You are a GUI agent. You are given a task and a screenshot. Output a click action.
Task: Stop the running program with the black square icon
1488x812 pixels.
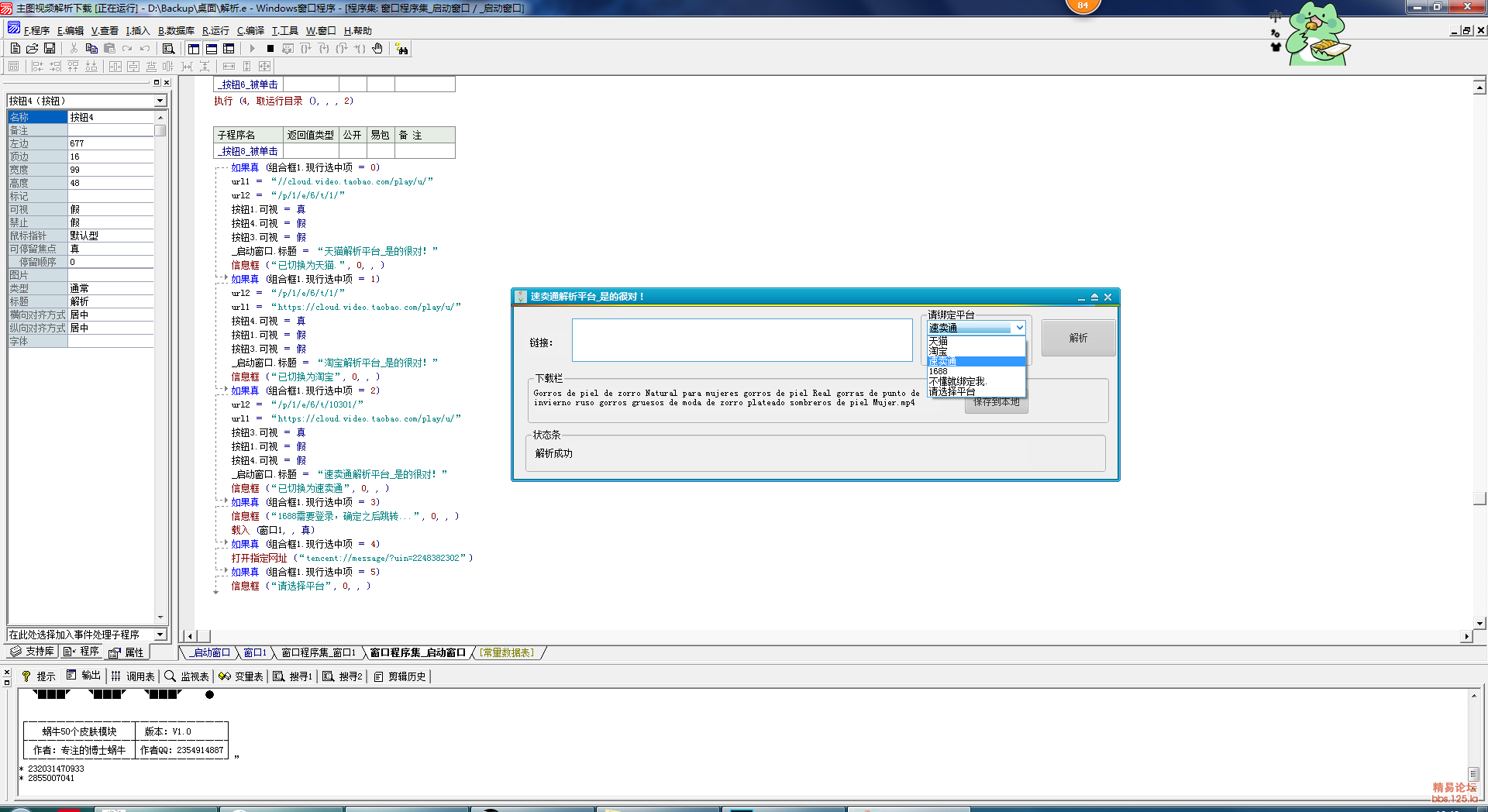coord(270,49)
